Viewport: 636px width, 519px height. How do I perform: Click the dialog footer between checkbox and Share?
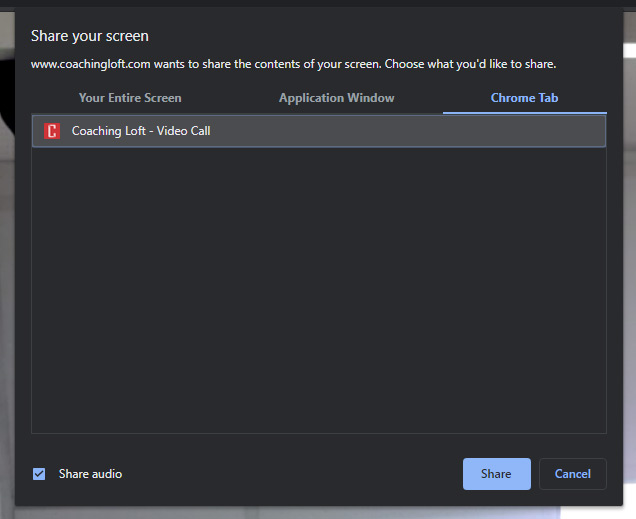pyautogui.click(x=290, y=474)
